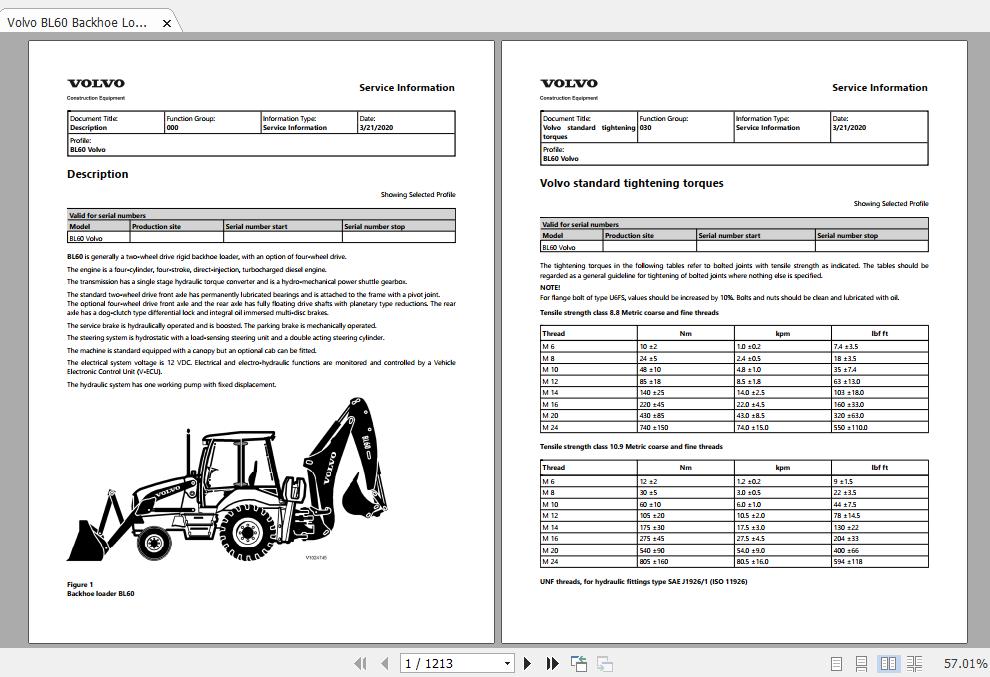This screenshot has height=677, width=990.
Task: Click the next view history icon
Action: pos(603,663)
